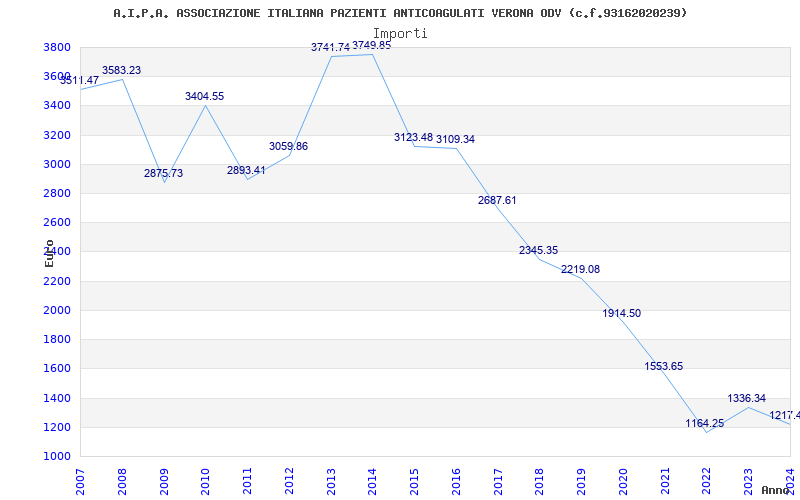The image size is (800, 500).
Task: Click the data label 3404.55
Action: point(205,96)
